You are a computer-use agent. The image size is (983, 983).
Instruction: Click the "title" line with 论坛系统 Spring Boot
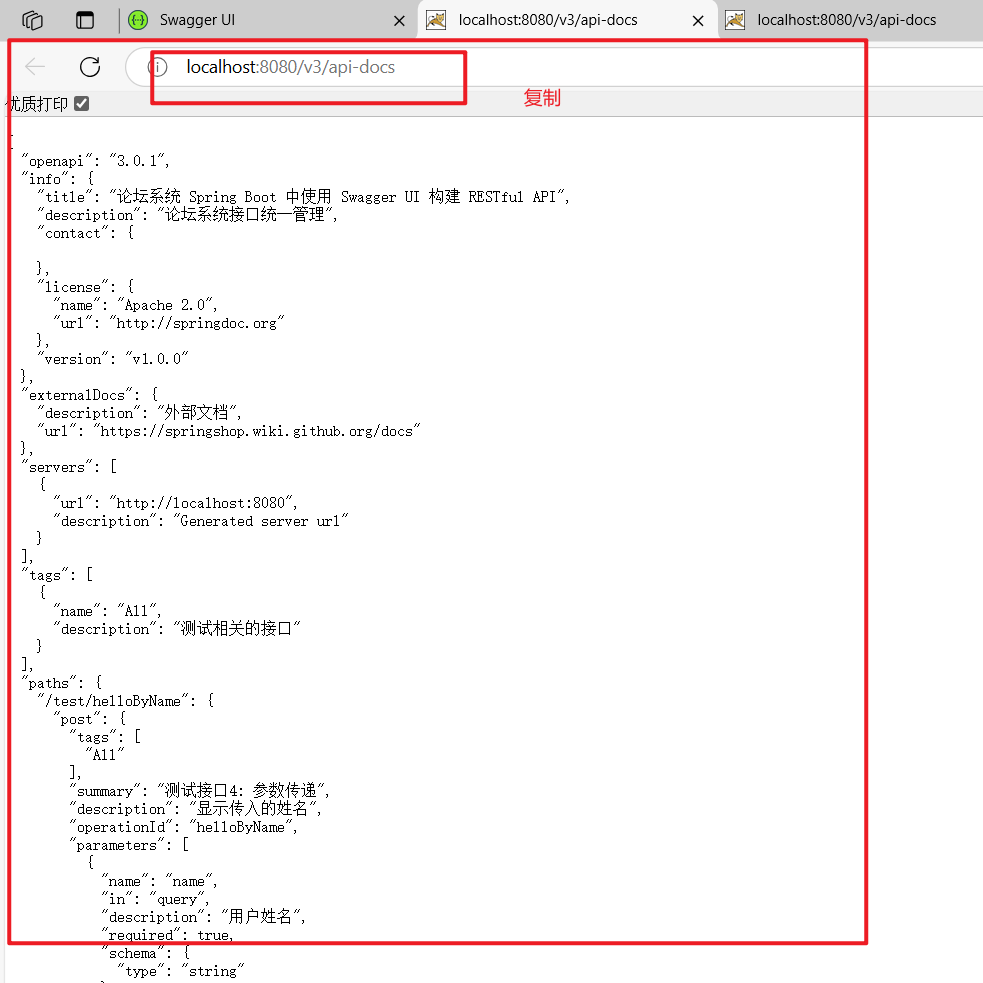(x=303, y=197)
